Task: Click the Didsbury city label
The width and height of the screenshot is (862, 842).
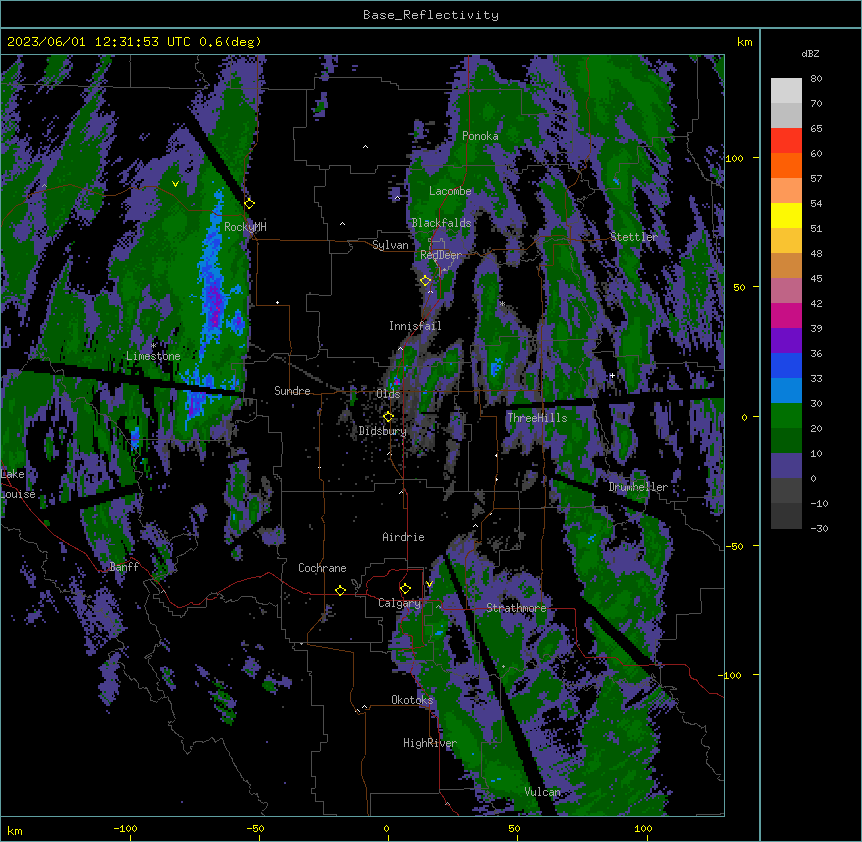Action: pyautogui.click(x=383, y=431)
